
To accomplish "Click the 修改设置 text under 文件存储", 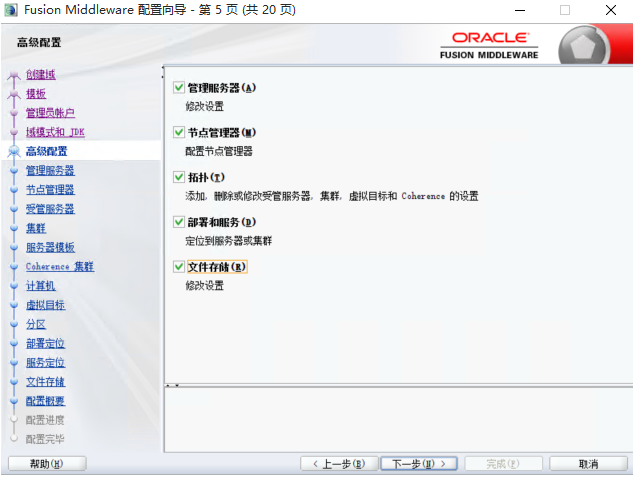I will coord(204,286).
